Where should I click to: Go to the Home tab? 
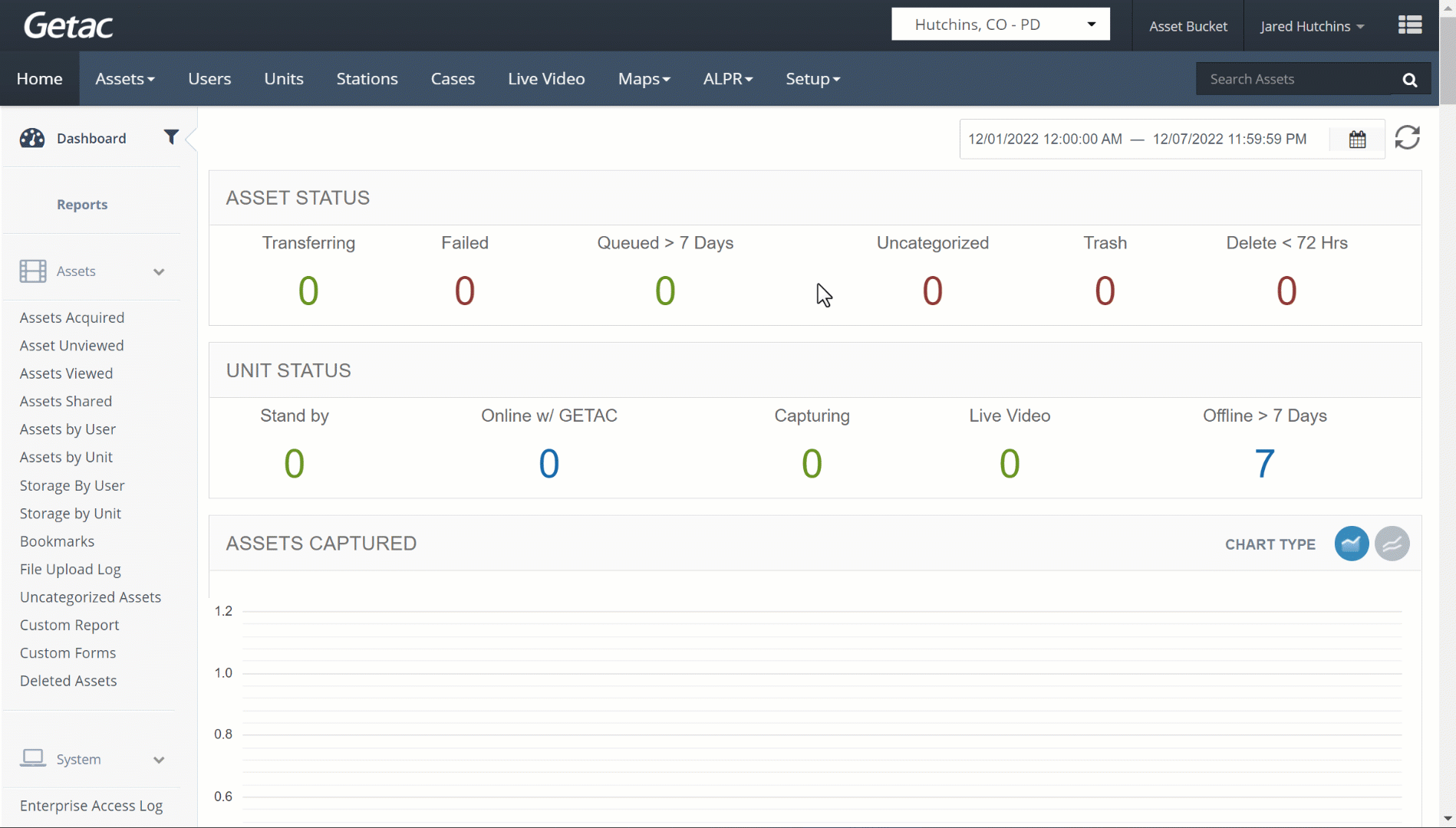coord(40,79)
